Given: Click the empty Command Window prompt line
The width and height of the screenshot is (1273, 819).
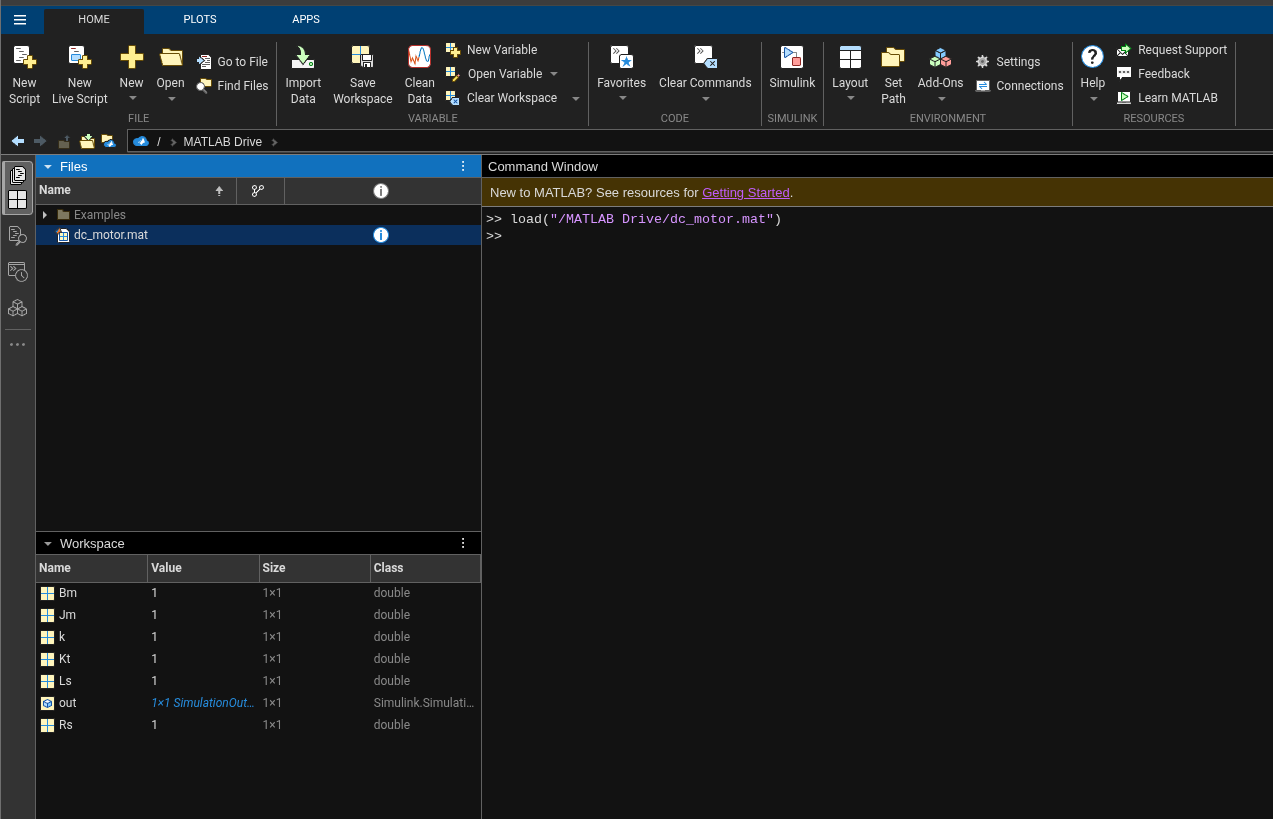Looking at the screenshot, I should 877,236.
